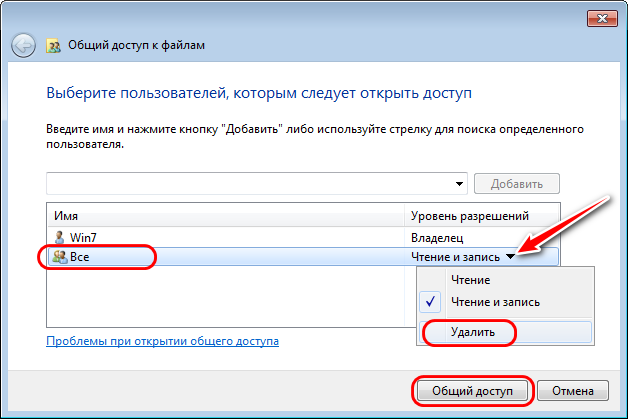
Task: Go back using the round arrow button
Action: pyautogui.click(x=23, y=45)
